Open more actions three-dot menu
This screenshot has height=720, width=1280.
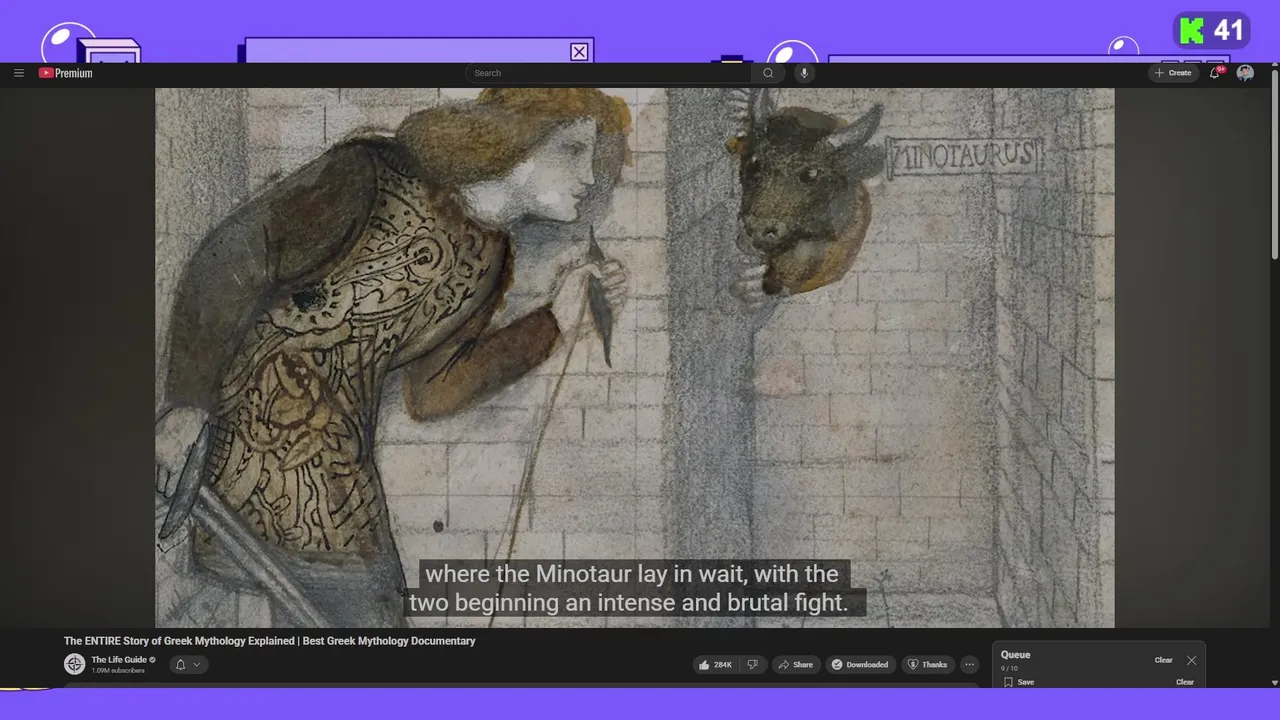(x=969, y=664)
